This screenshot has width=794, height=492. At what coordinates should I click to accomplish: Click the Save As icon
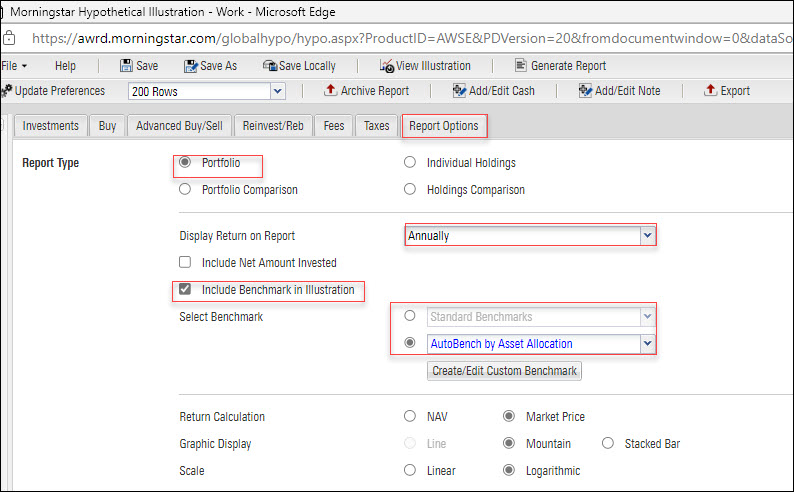pyautogui.click(x=190, y=66)
